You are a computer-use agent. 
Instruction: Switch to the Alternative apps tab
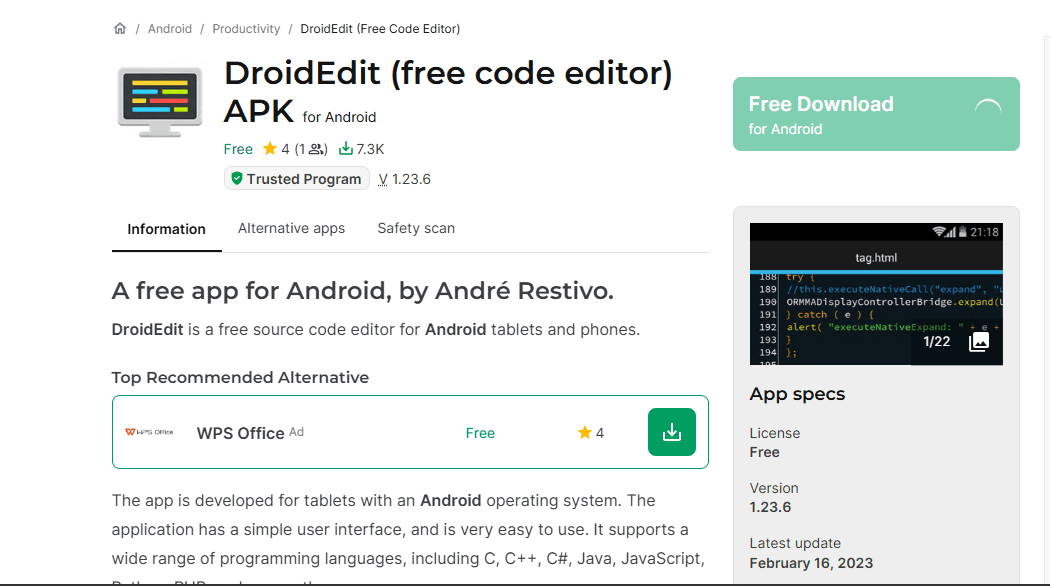291,228
